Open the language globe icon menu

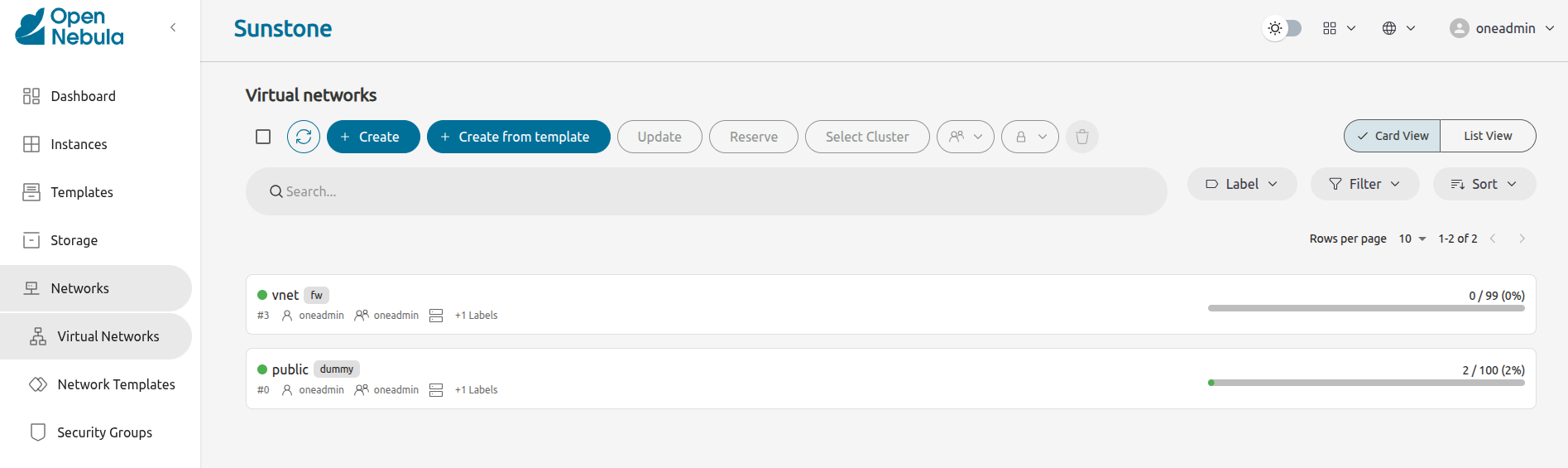coord(1398,28)
